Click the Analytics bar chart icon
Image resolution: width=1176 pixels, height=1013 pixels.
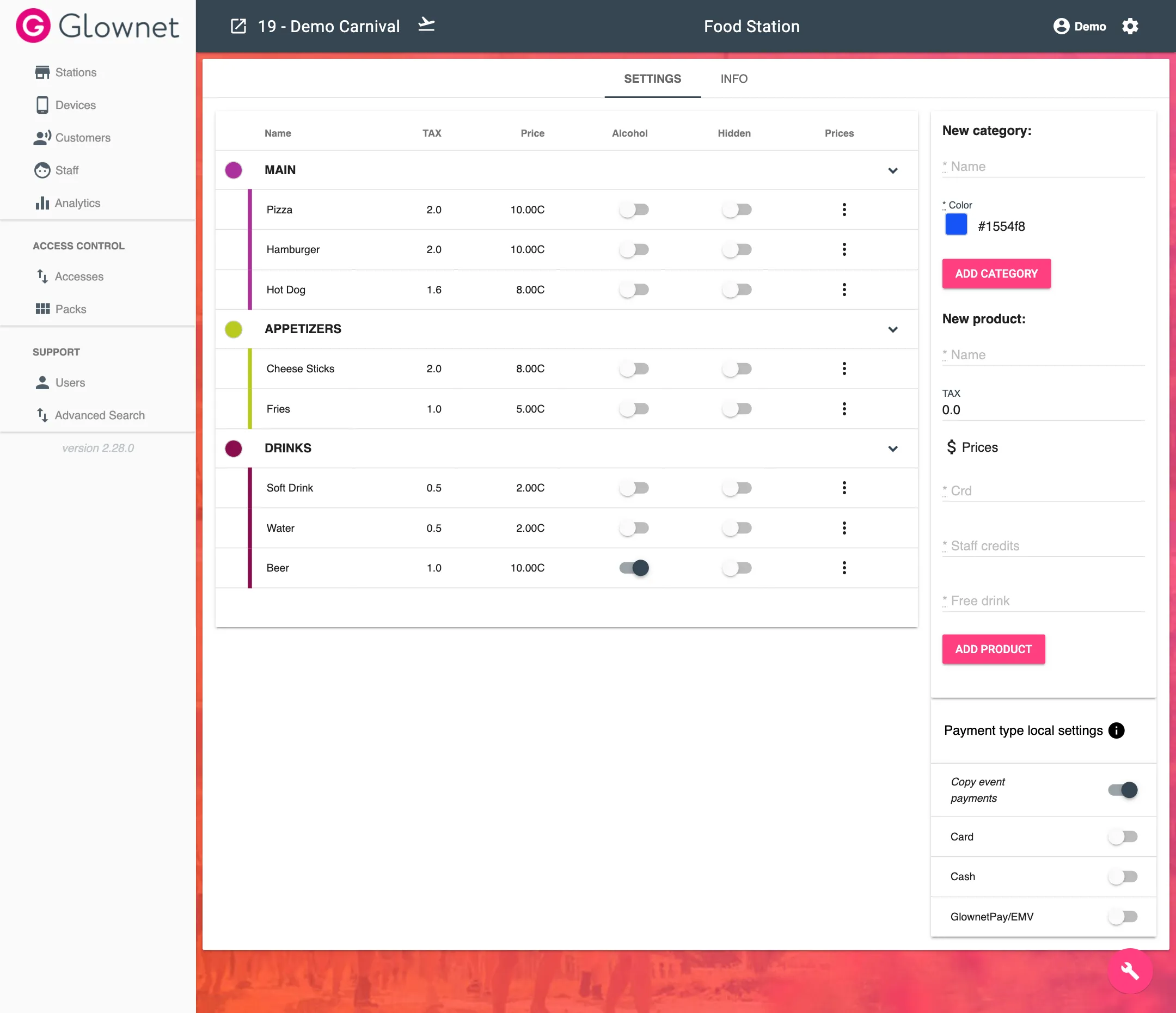pos(42,202)
